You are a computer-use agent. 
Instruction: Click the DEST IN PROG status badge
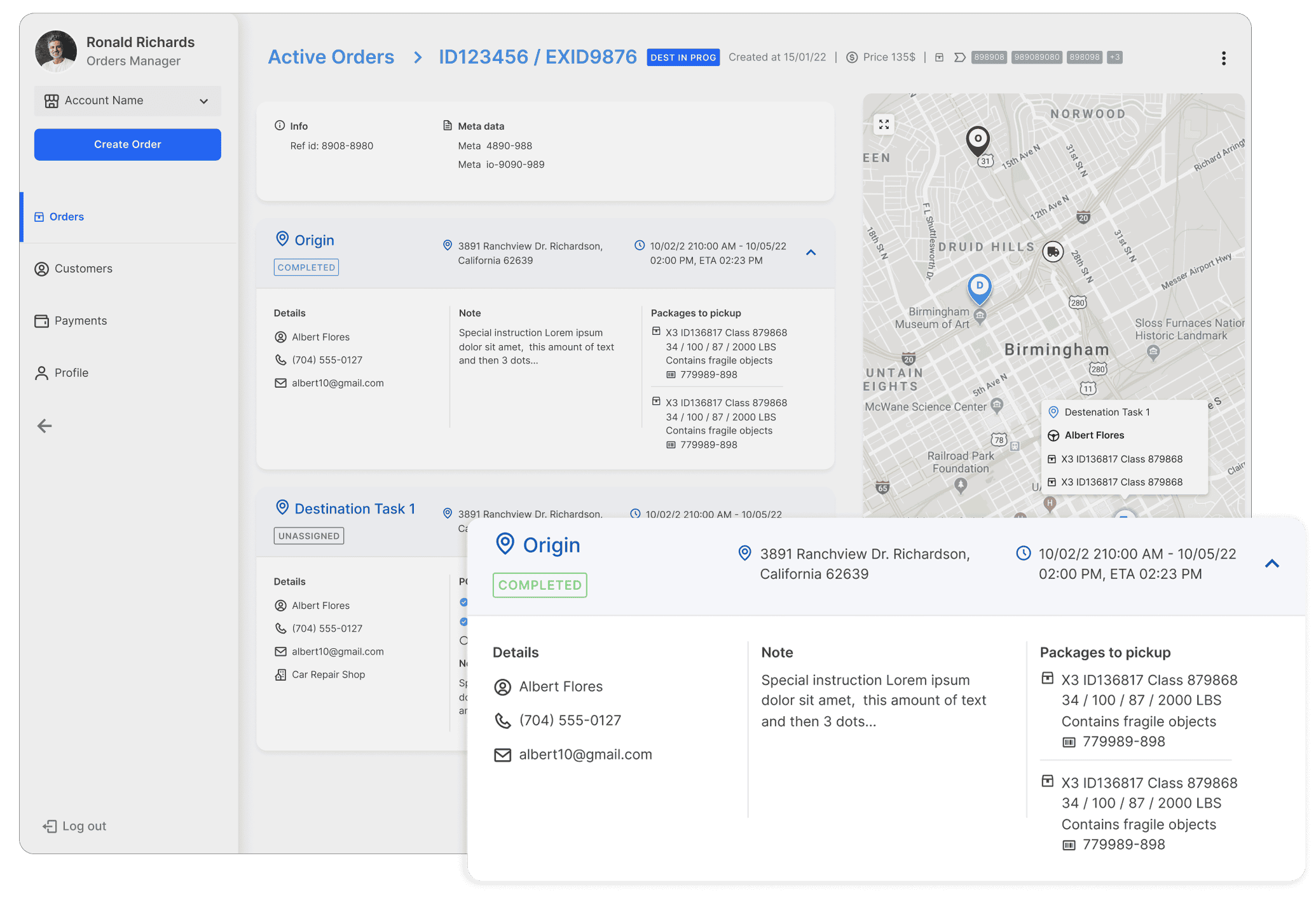click(x=683, y=57)
